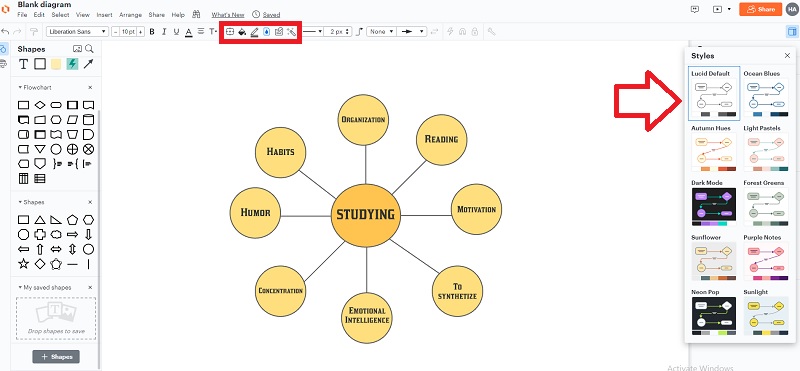This screenshot has height=371, width=800.
Task: Select the green lightning bolt quick shape
Action: 72,64
